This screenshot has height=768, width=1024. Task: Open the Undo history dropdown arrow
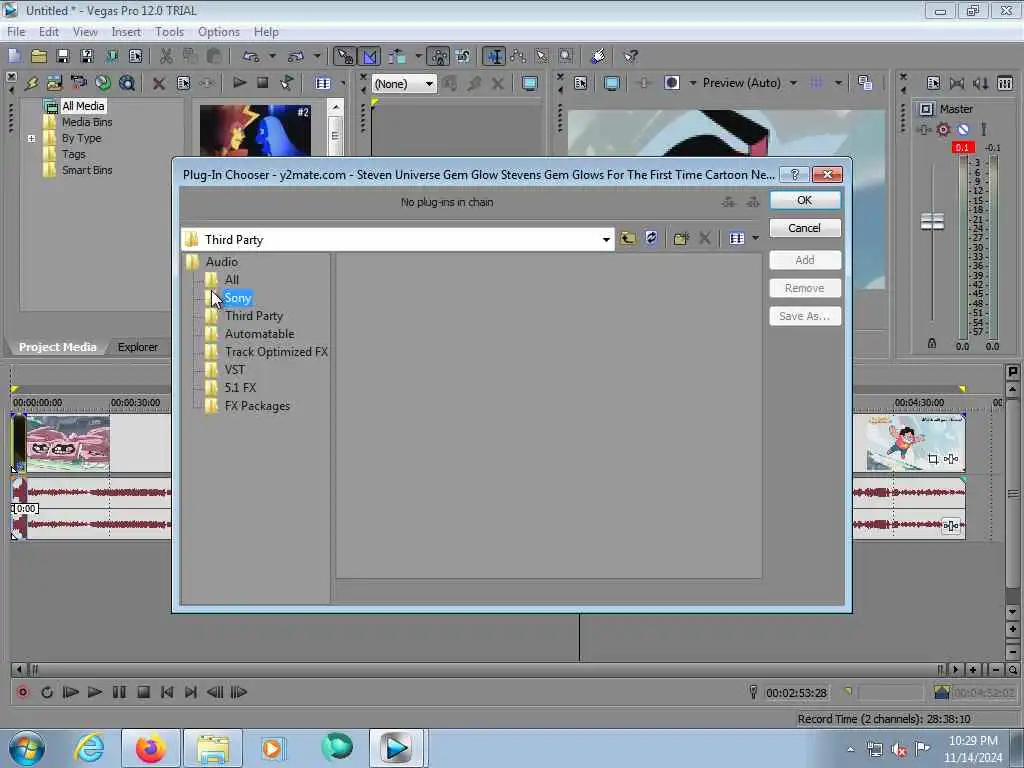click(272, 57)
